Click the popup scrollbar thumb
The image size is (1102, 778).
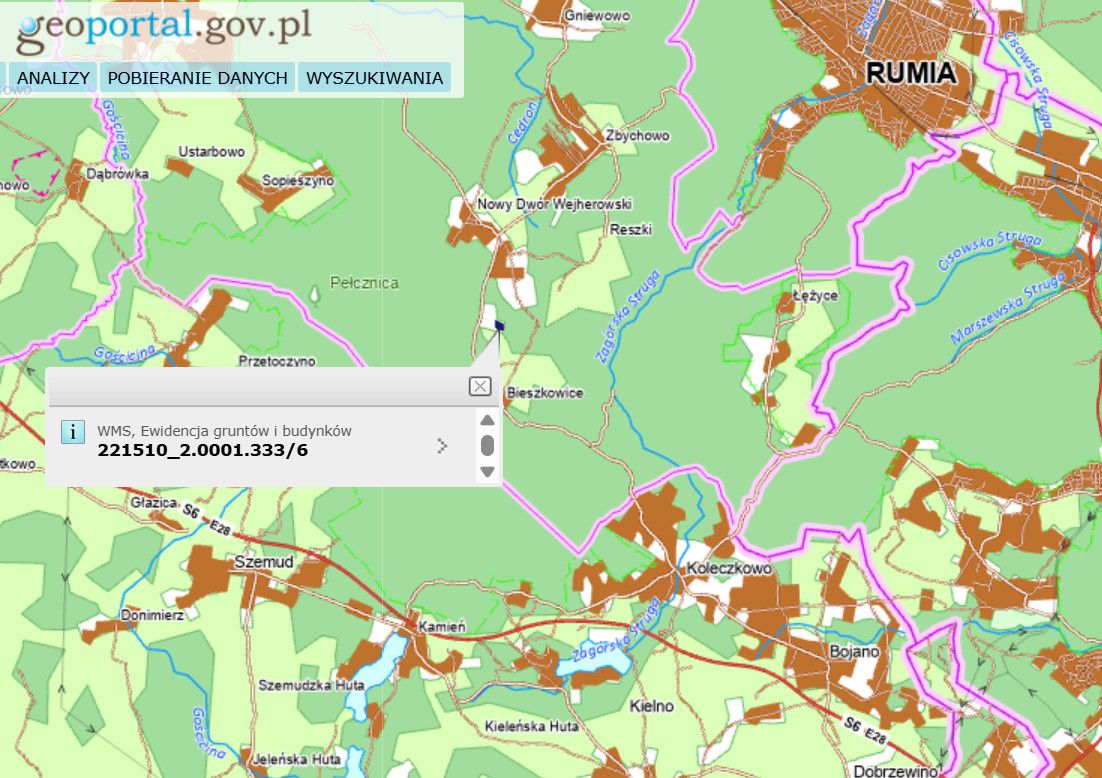(x=487, y=445)
